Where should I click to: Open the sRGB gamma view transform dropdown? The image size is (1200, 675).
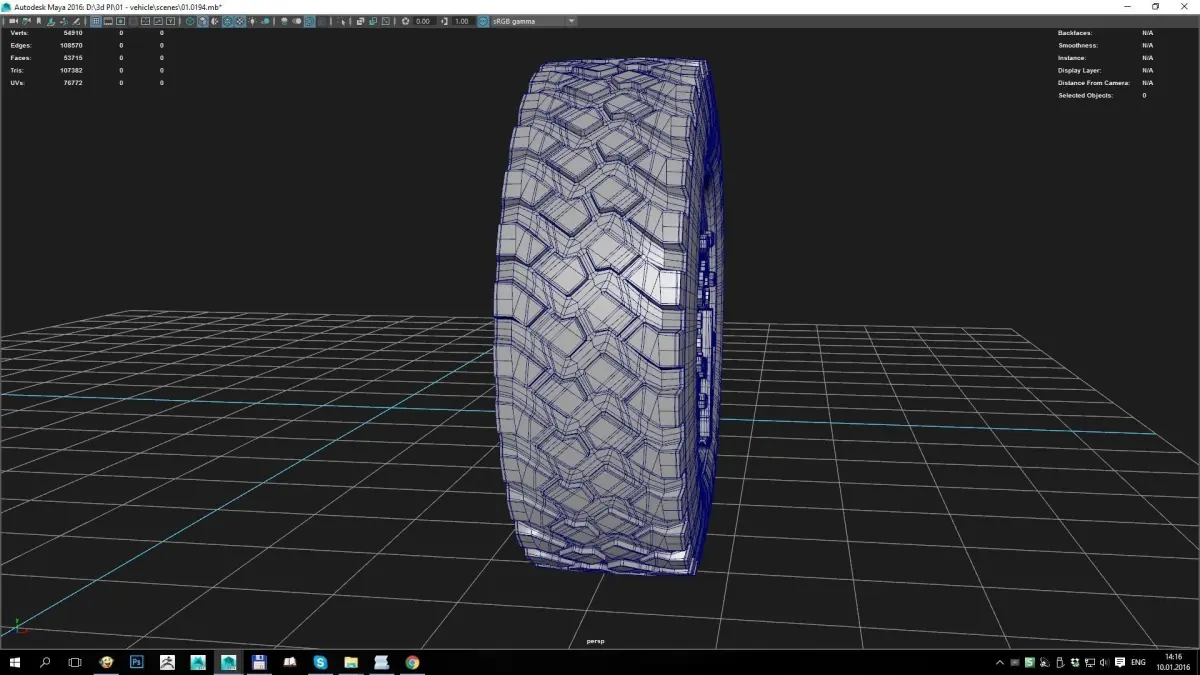point(534,21)
